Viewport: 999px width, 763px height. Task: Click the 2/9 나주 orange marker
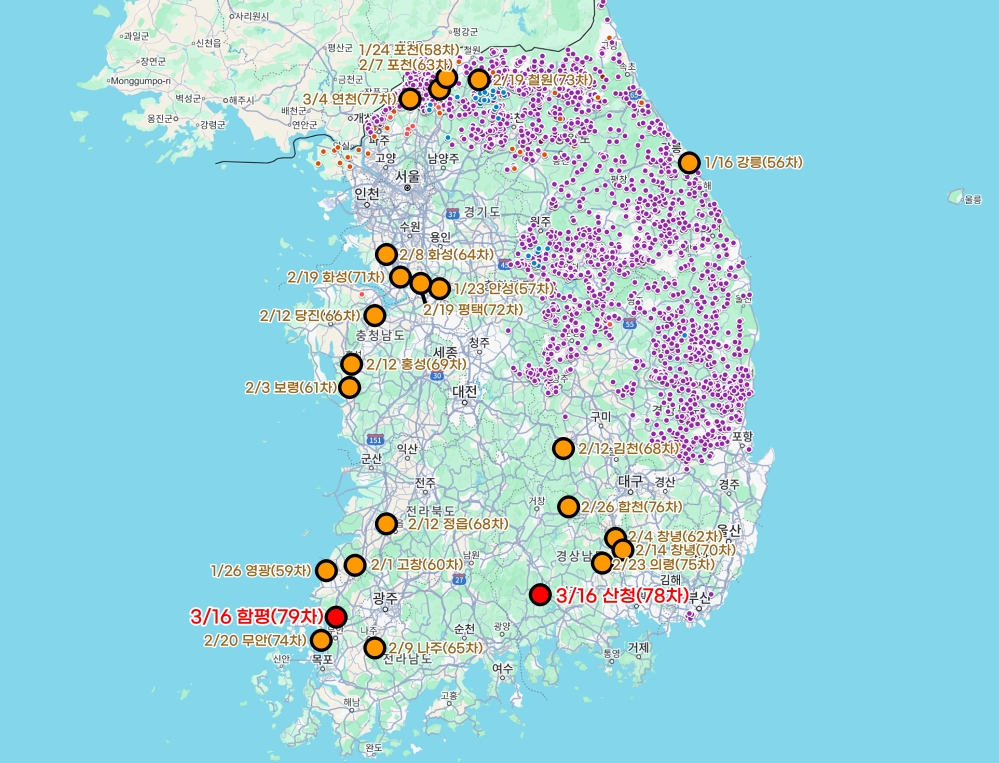pyautogui.click(x=375, y=648)
